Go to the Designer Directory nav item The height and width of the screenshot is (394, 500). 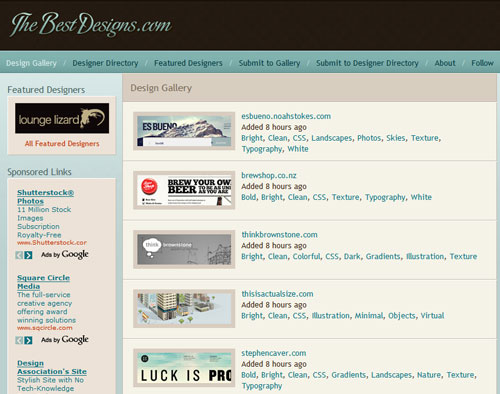coord(105,63)
